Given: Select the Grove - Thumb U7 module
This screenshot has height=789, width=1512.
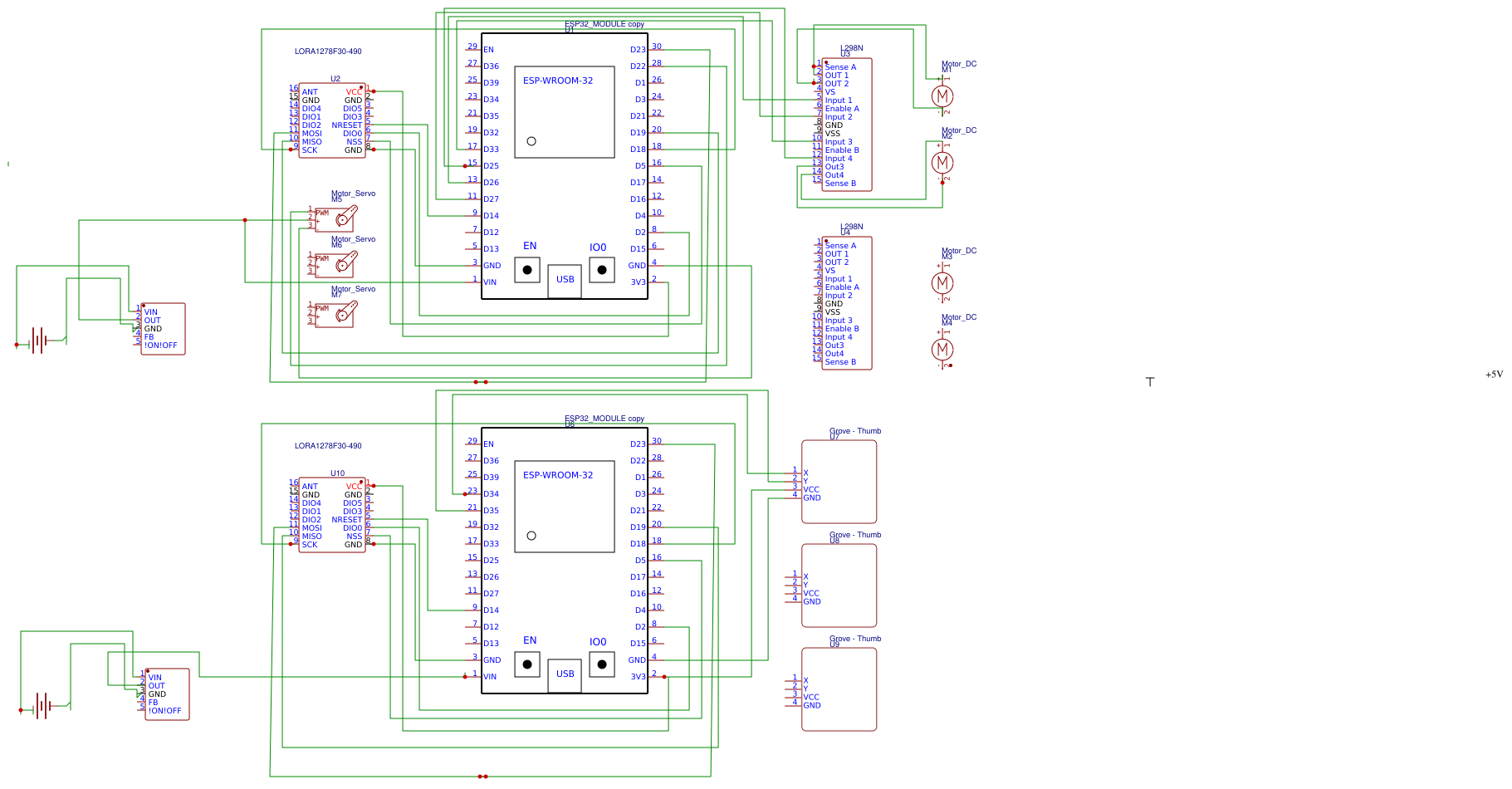Looking at the screenshot, I should 839,482.
